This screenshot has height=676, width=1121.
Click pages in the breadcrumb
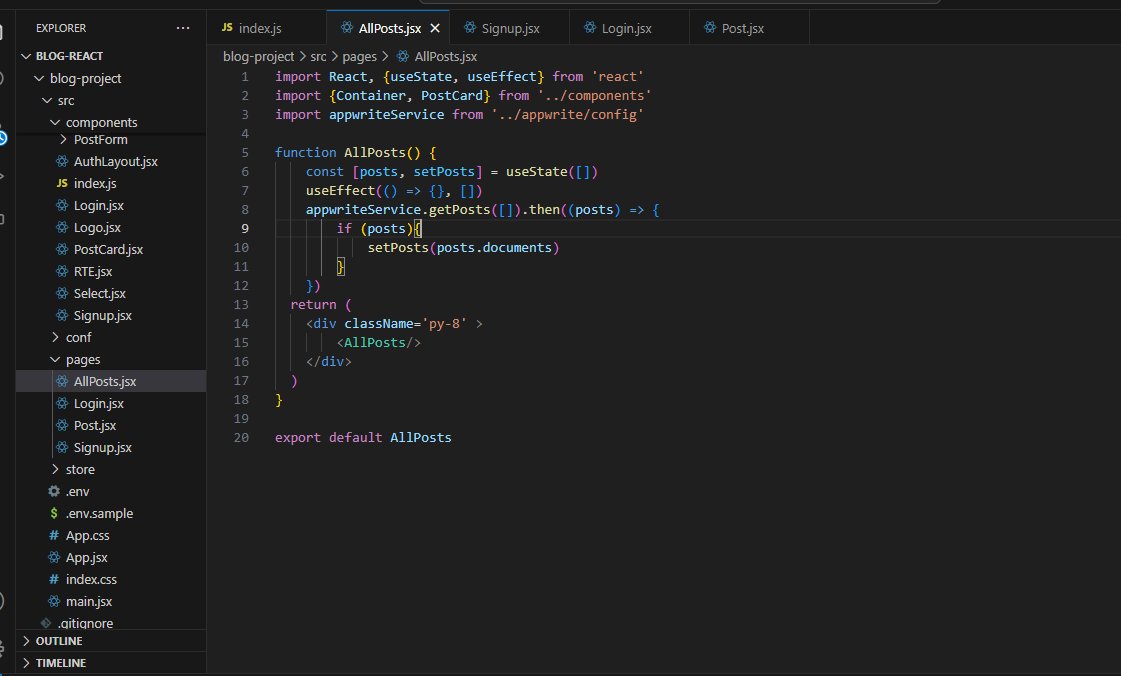(x=359, y=56)
